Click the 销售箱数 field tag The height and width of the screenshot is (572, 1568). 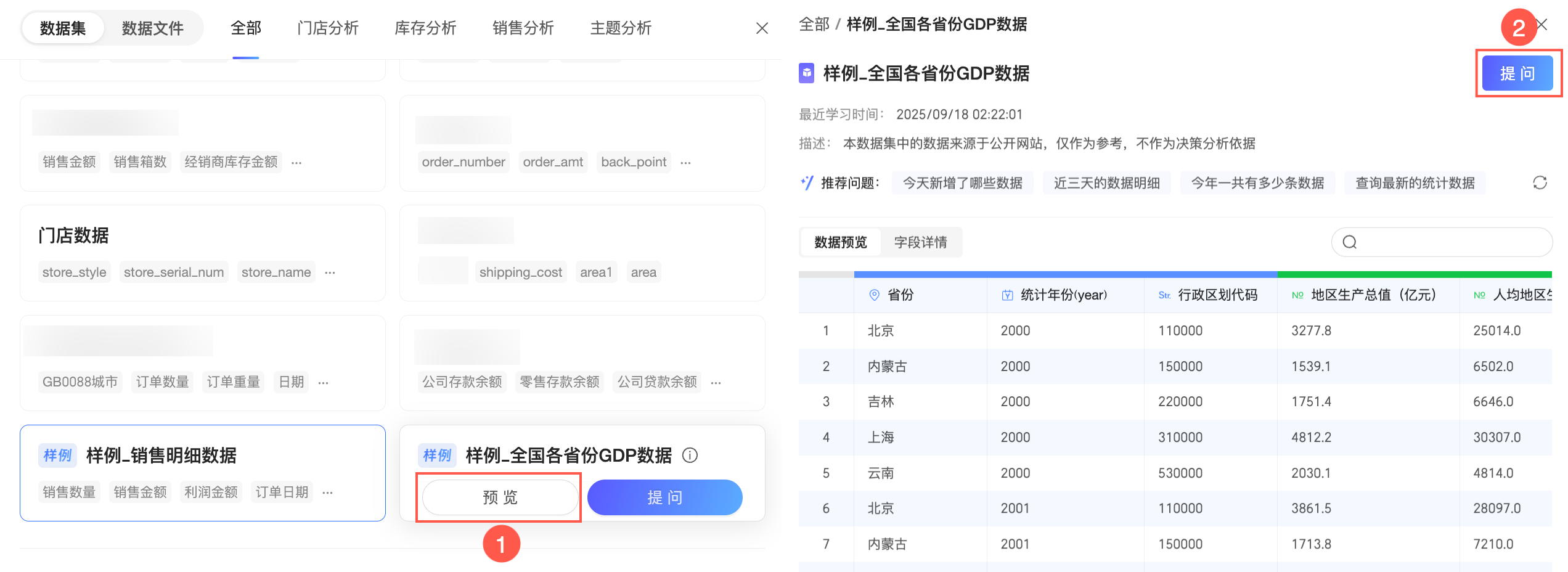click(x=140, y=162)
